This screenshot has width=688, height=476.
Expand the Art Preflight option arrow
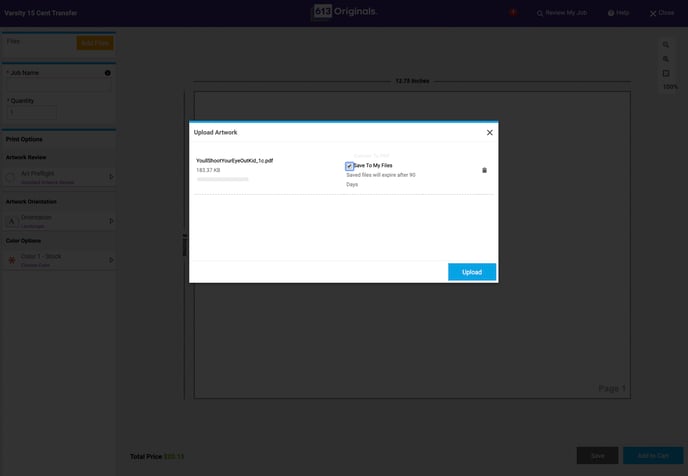point(111,177)
